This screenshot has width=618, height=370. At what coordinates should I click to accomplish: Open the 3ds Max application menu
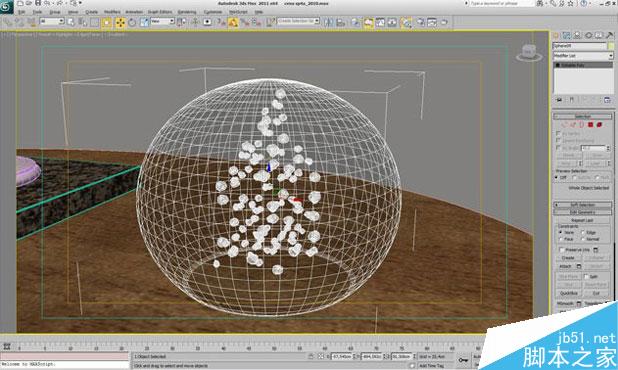[6, 6]
